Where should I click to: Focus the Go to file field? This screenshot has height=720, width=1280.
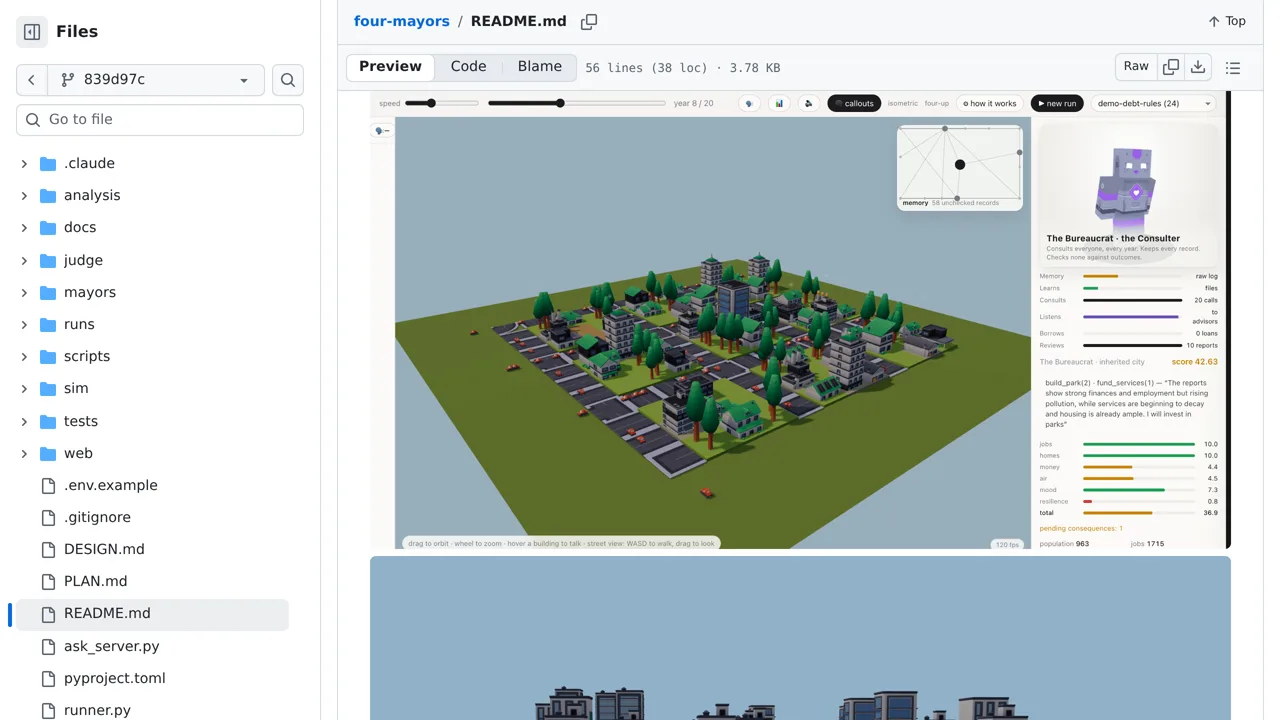160,120
